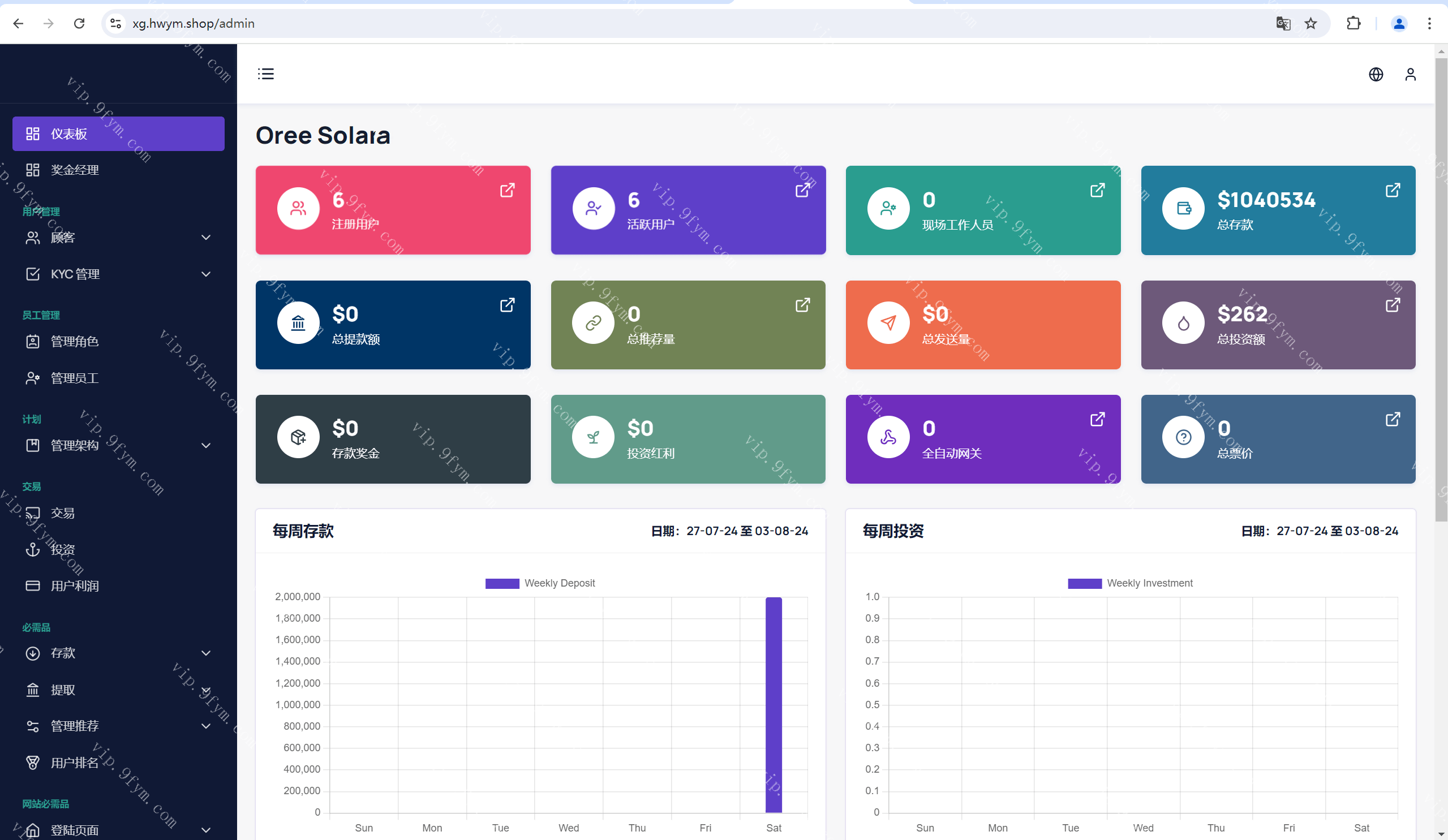Toggle the sidebar hamburger menu icon
Image resolution: width=1448 pixels, height=840 pixels.
(x=265, y=74)
